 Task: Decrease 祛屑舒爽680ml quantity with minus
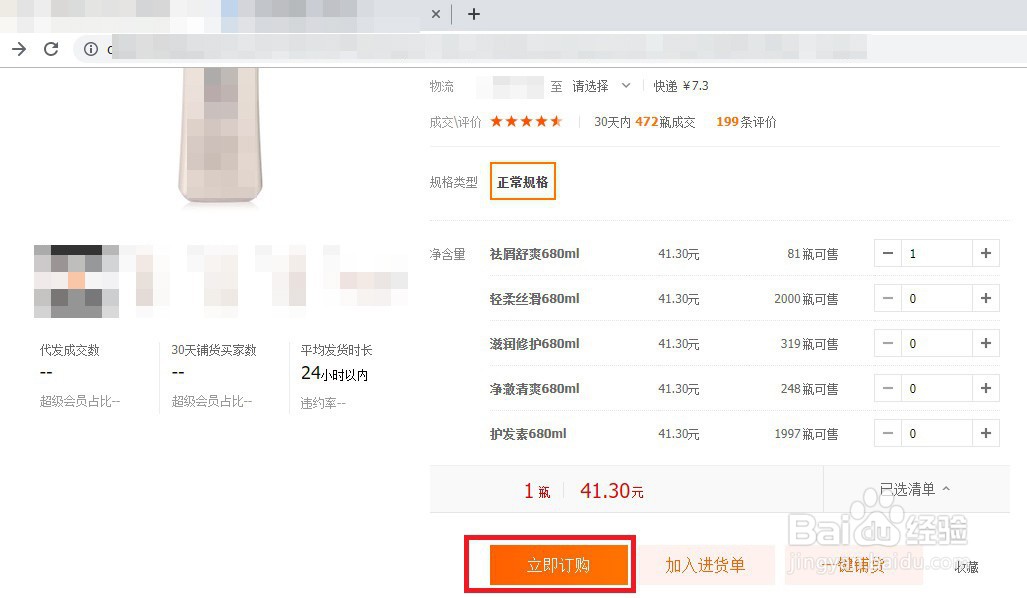887,253
